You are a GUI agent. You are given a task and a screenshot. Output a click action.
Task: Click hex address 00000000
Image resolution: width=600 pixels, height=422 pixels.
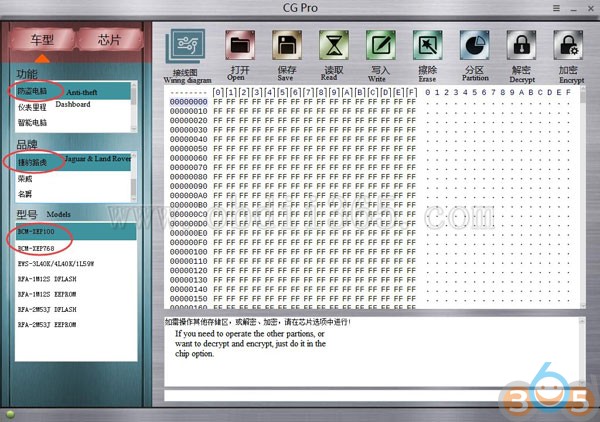tap(189, 102)
